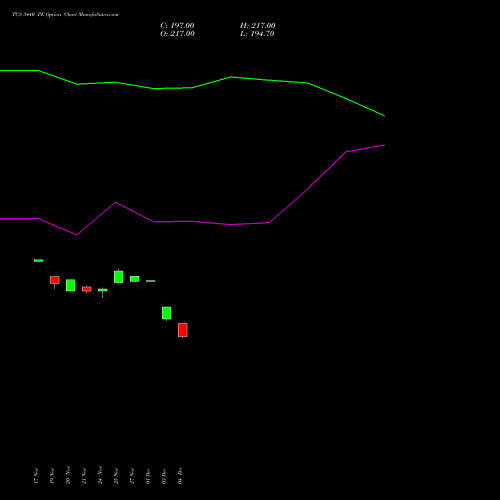Click the green upper band line
Image resolution: width=500 pixels, height=500 pixels.
pos(192,88)
